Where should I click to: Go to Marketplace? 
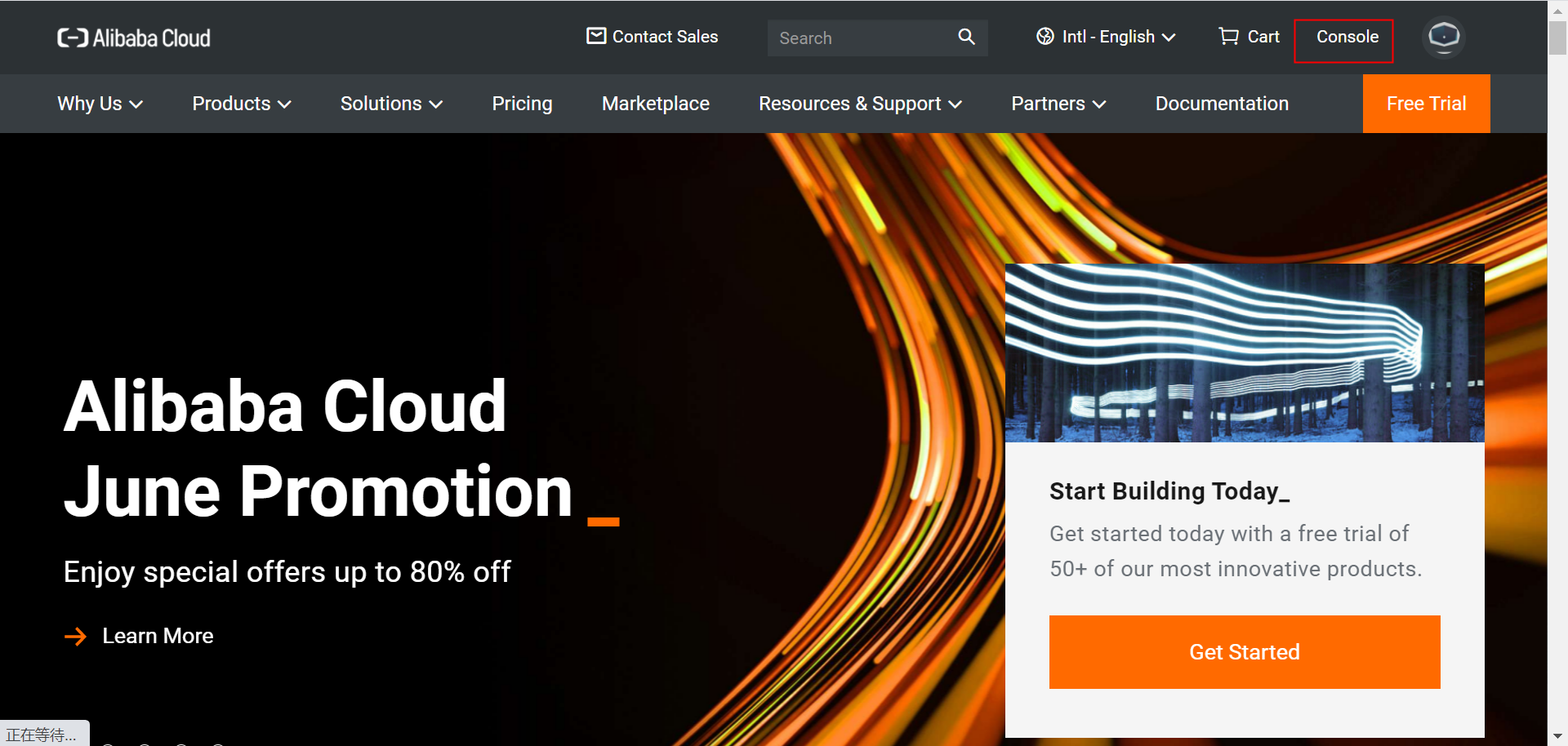pyautogui.click(x=656, y=104)
